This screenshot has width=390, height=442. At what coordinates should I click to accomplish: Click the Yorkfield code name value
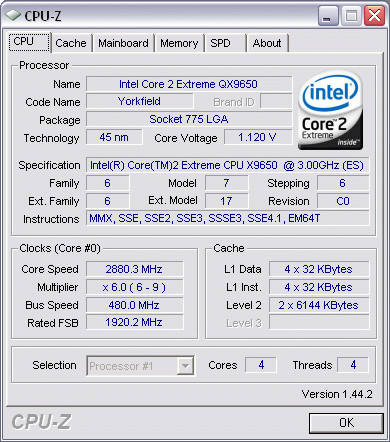click(140, 101)
